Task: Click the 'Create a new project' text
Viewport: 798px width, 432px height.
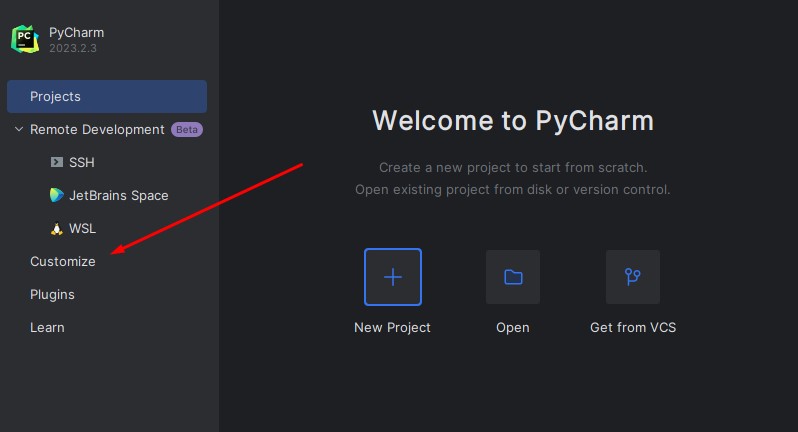Action: coord(513,167)
